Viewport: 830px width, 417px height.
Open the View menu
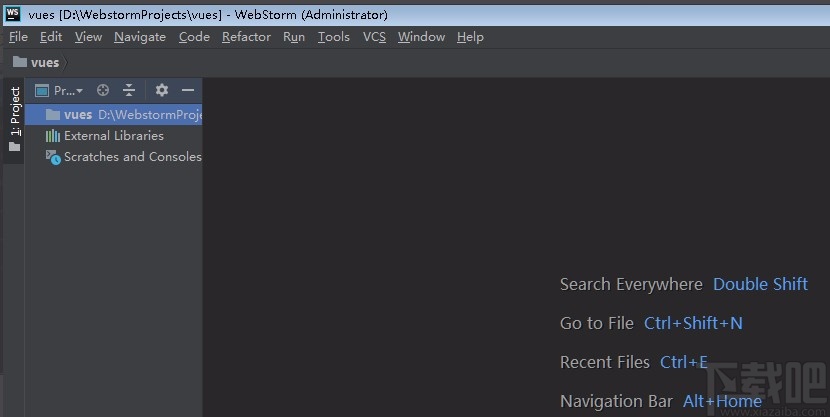point(88,37)
